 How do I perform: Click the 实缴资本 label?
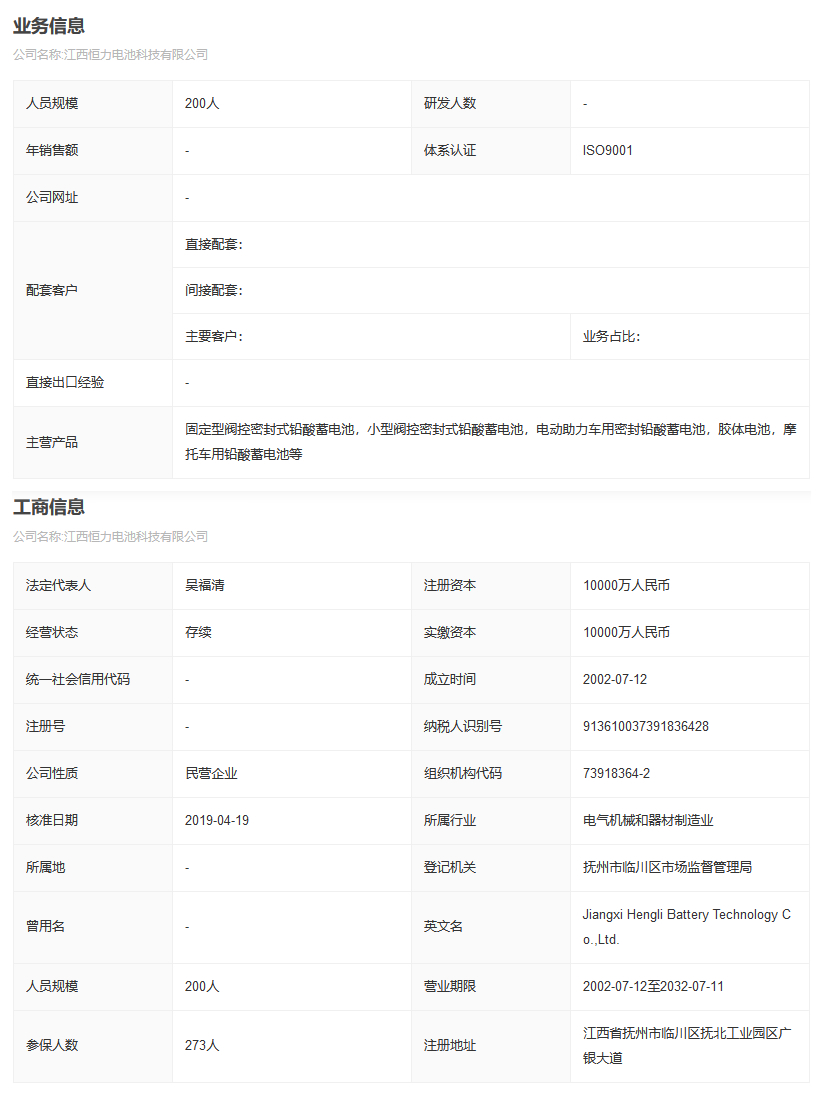pyautogui.click(x=450, y=632)
